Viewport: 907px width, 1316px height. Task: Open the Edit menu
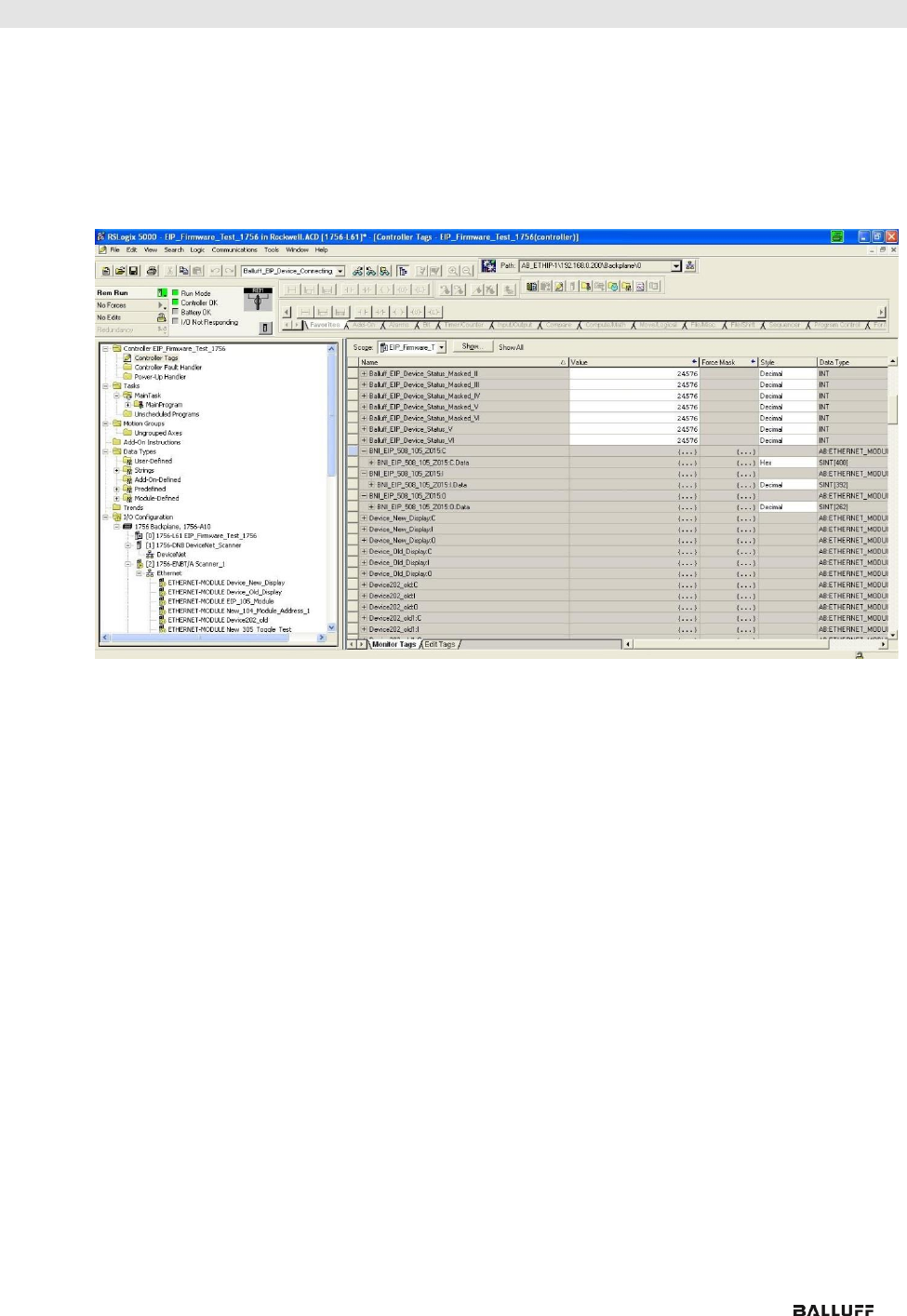[x=131, y=249]
